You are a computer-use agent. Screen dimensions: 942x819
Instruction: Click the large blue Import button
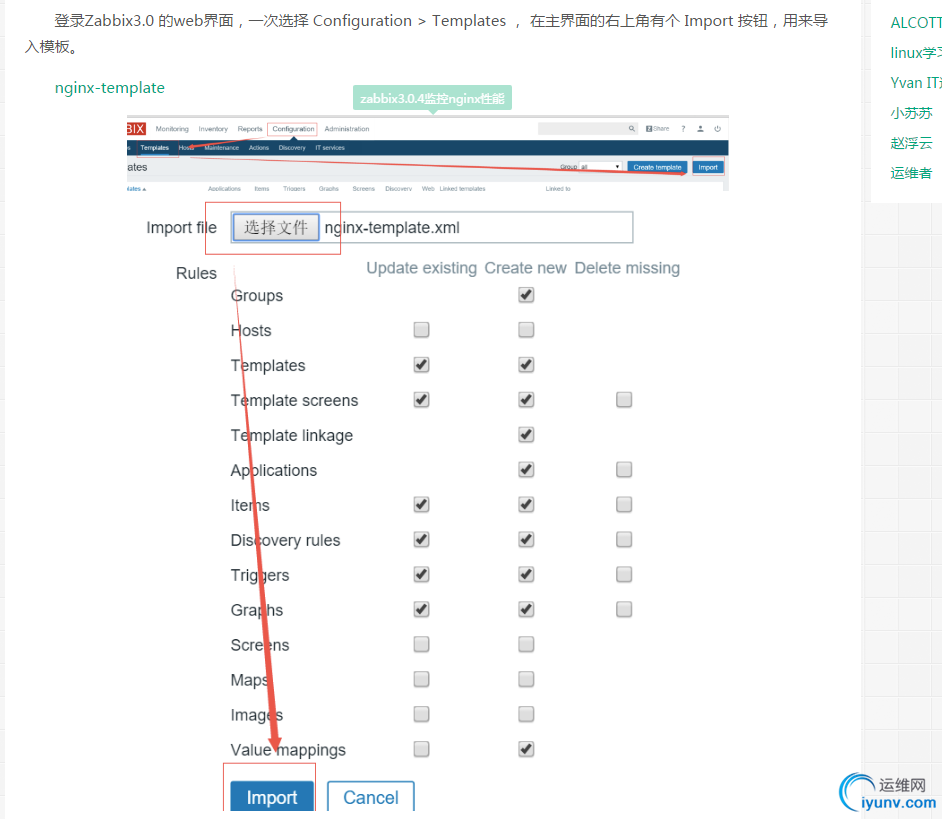[x=272, y=797]
